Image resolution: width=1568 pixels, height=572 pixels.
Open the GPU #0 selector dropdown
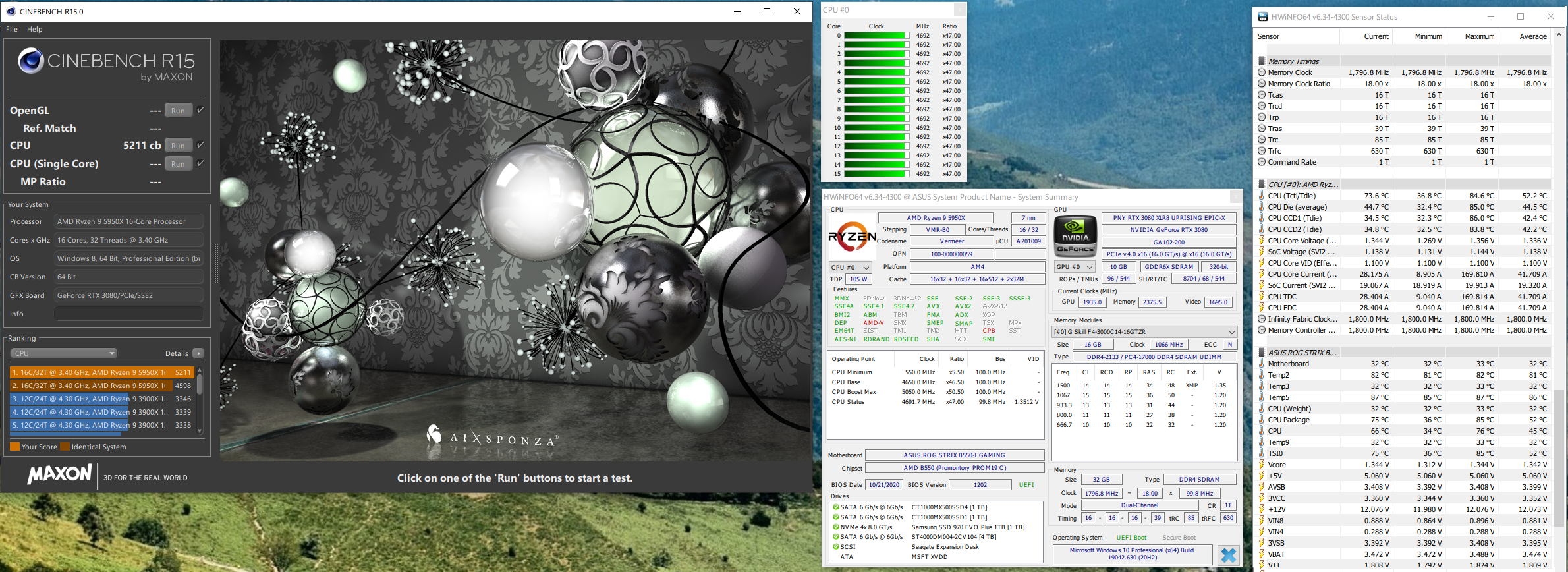1075,267
